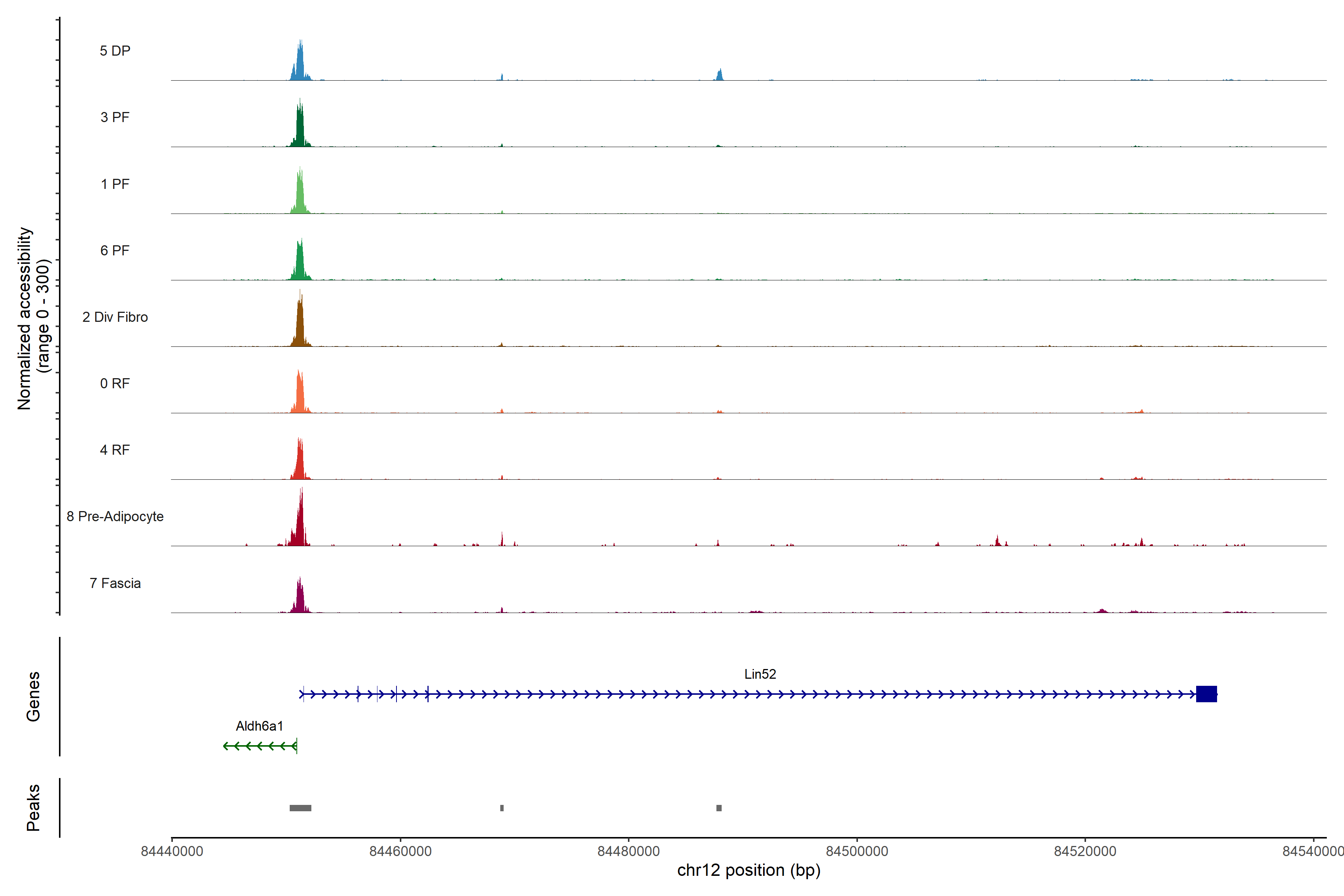Click the Lin52 final exon block
This screenshot has width=1344, height=896.
[x=1206, y=694]
